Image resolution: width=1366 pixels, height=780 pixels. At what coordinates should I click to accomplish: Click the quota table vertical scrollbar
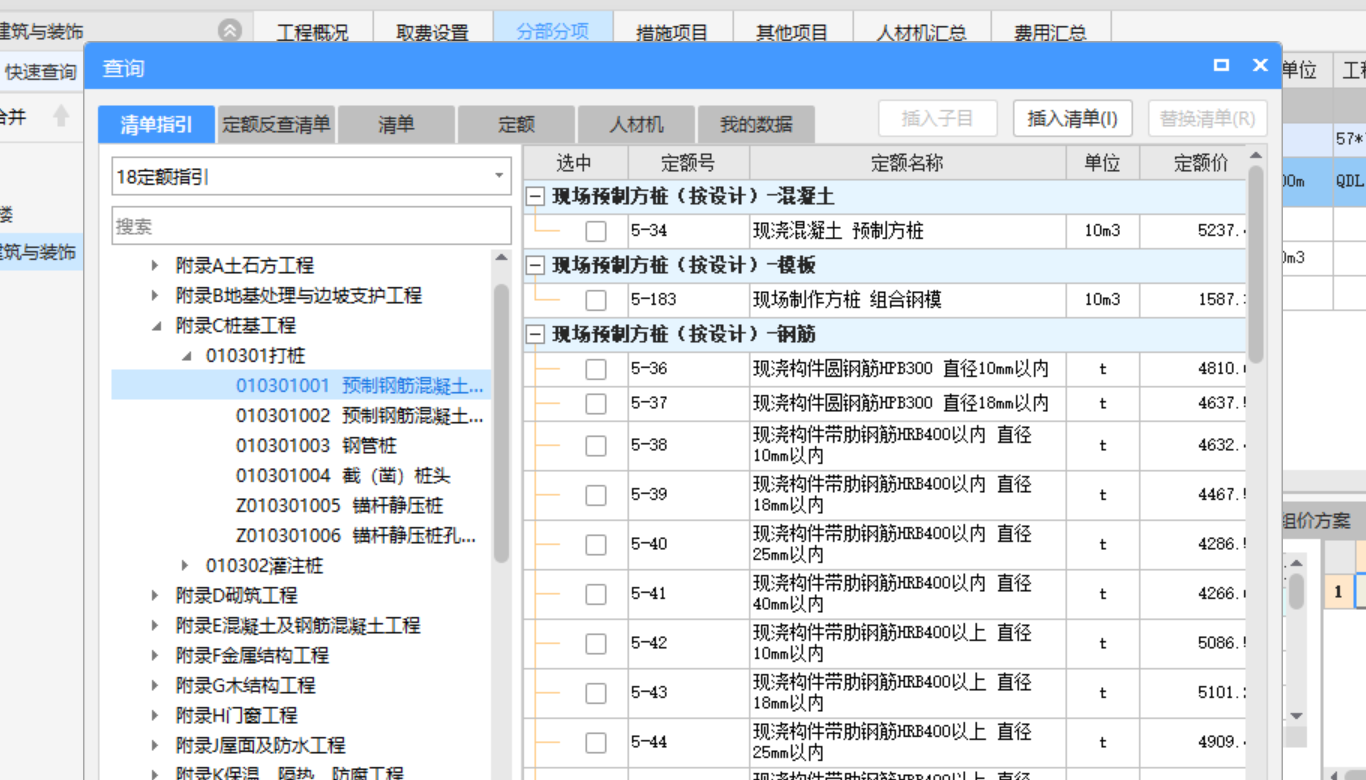(x=1255, y=265)
